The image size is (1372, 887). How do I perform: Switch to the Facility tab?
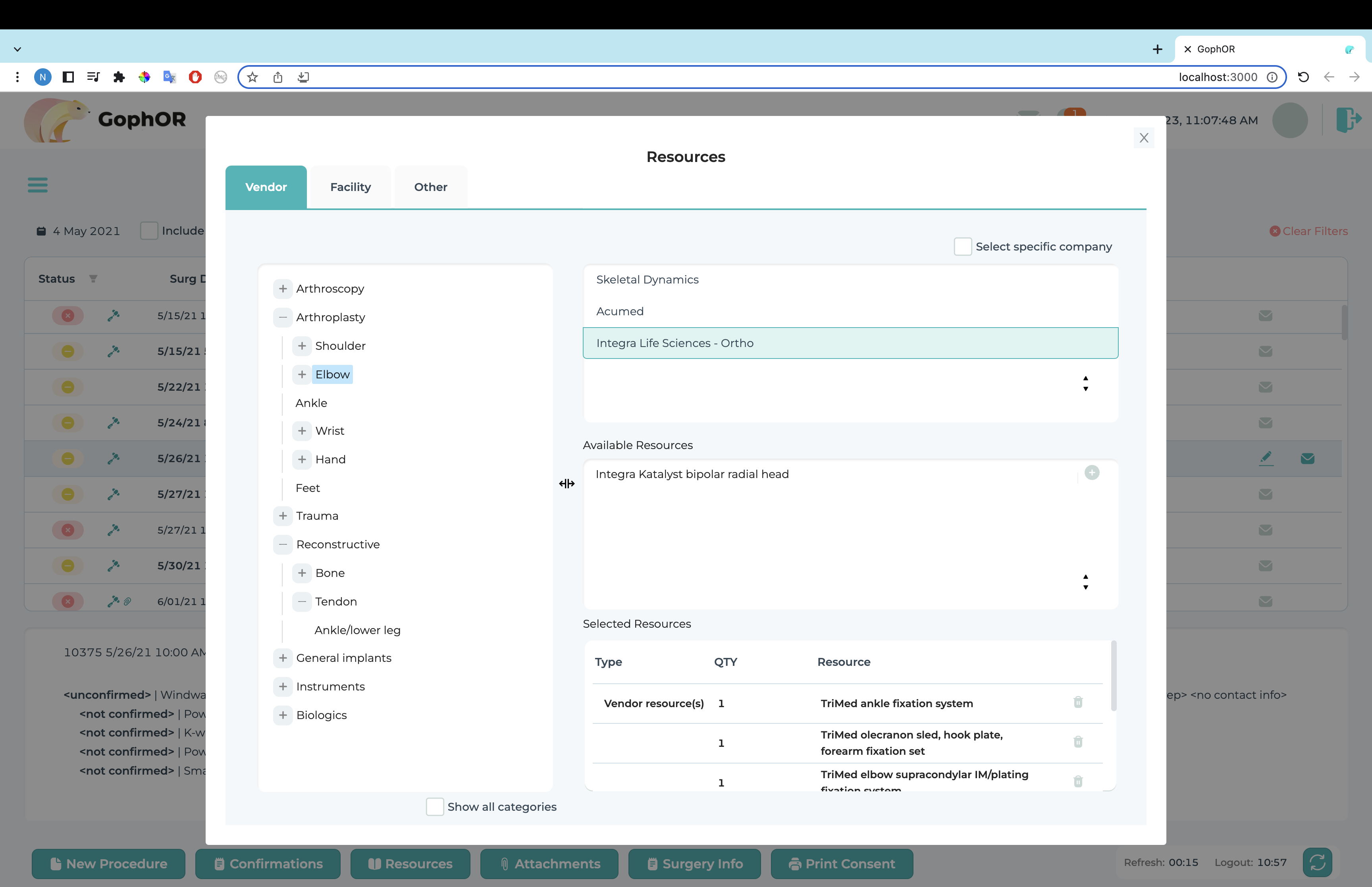[x=350, y=187]
